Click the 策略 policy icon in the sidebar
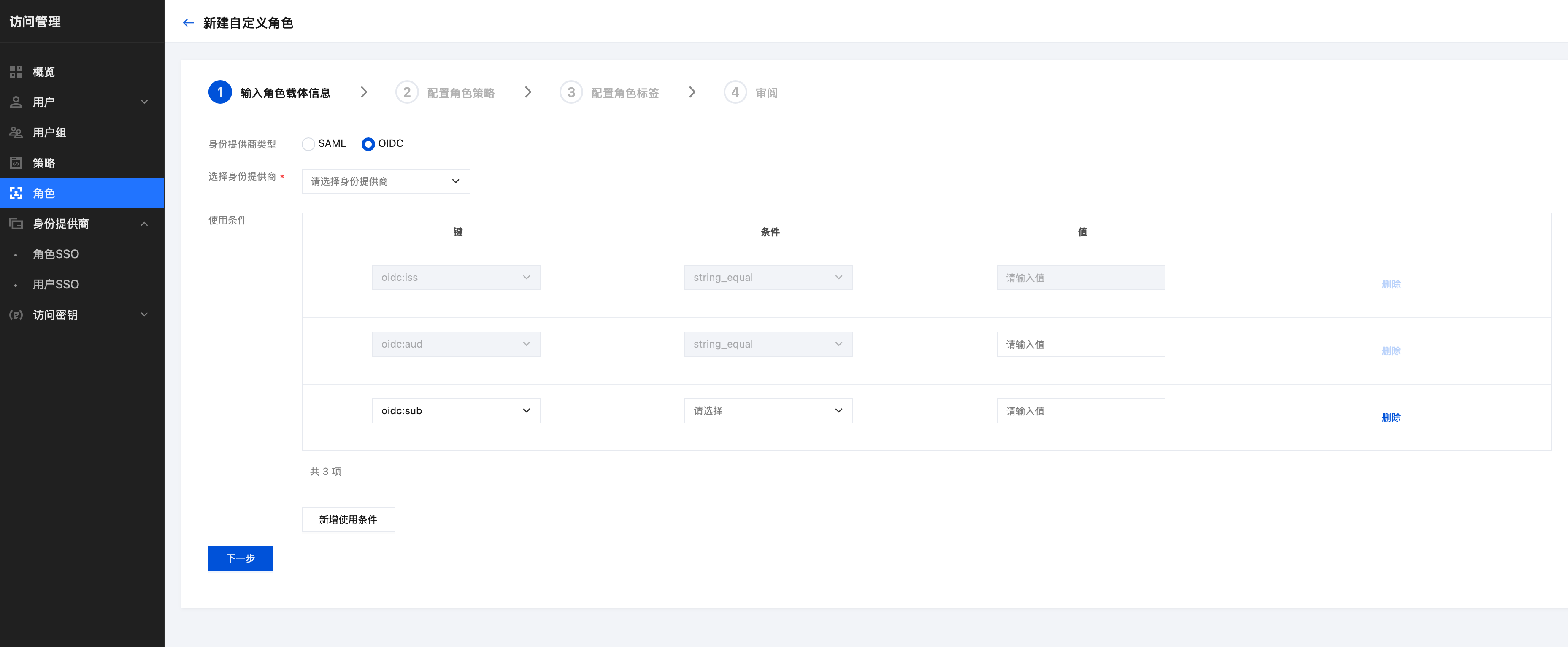This screenshot has height=647, width=1568. 16,163
